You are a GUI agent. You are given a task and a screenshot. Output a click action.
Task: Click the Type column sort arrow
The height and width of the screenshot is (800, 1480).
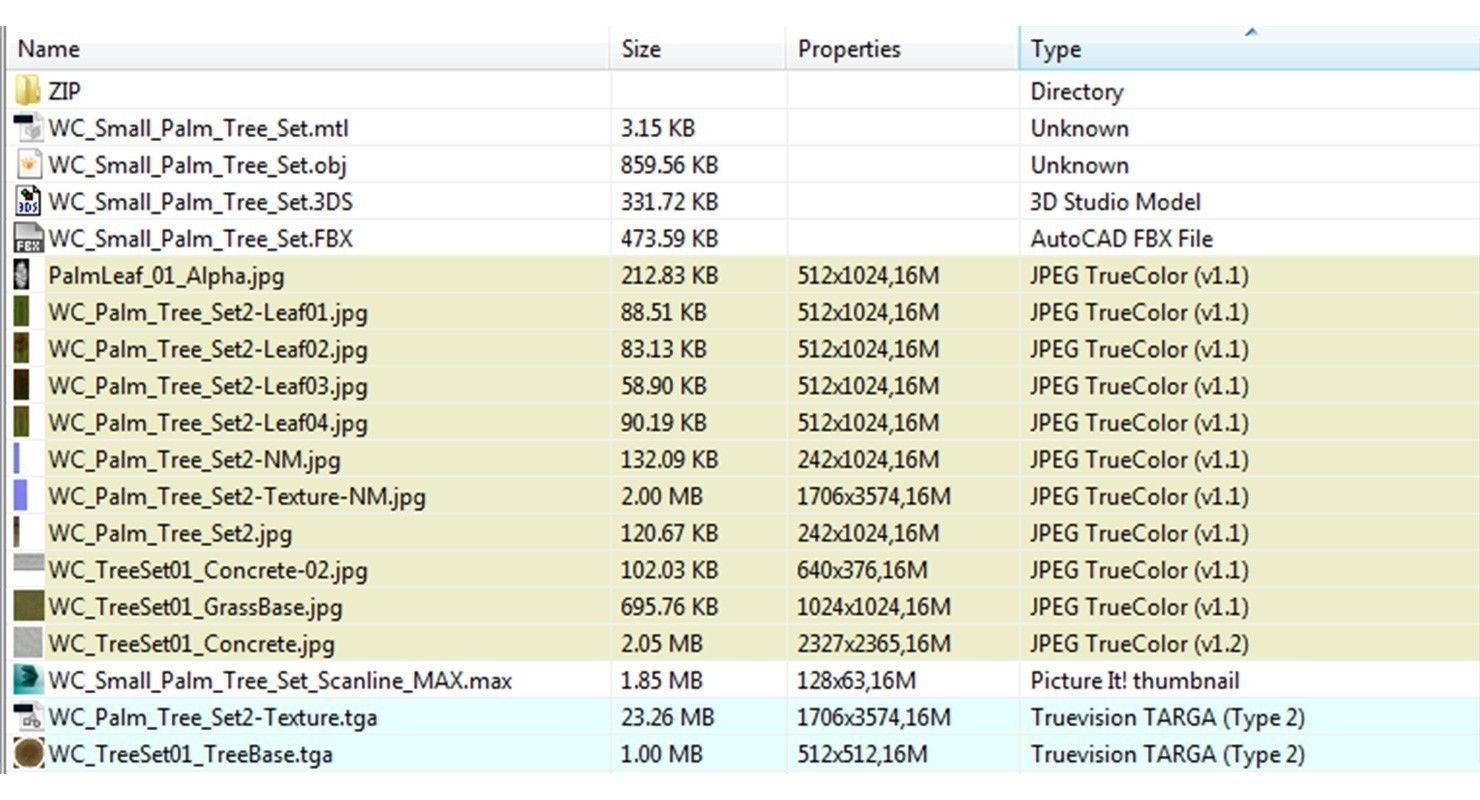click(1250, 33)
